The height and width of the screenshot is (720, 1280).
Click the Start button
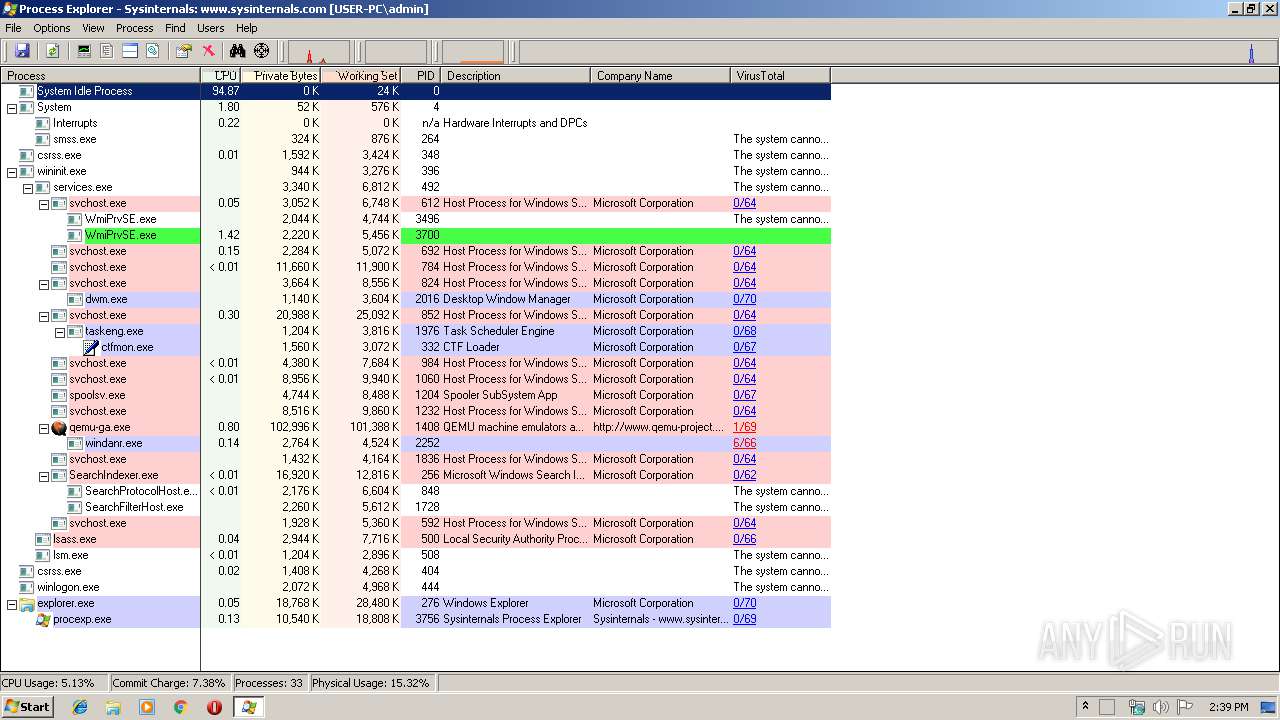27,707
